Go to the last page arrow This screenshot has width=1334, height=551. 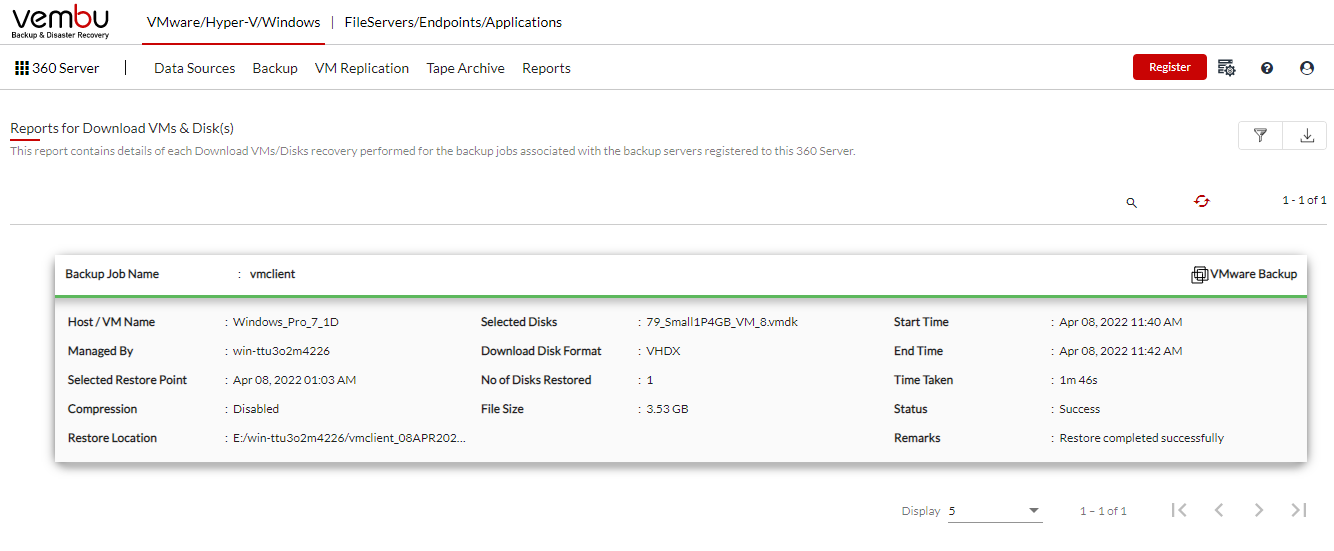(x=1299, y=510)
